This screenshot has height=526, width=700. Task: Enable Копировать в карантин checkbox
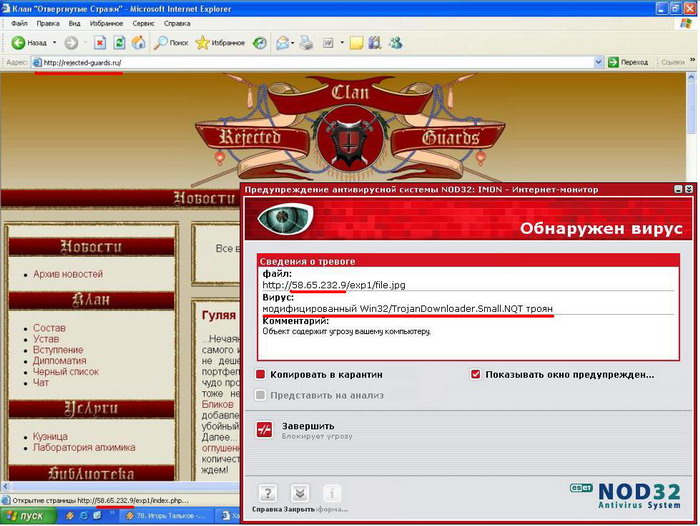coord(261,375)
